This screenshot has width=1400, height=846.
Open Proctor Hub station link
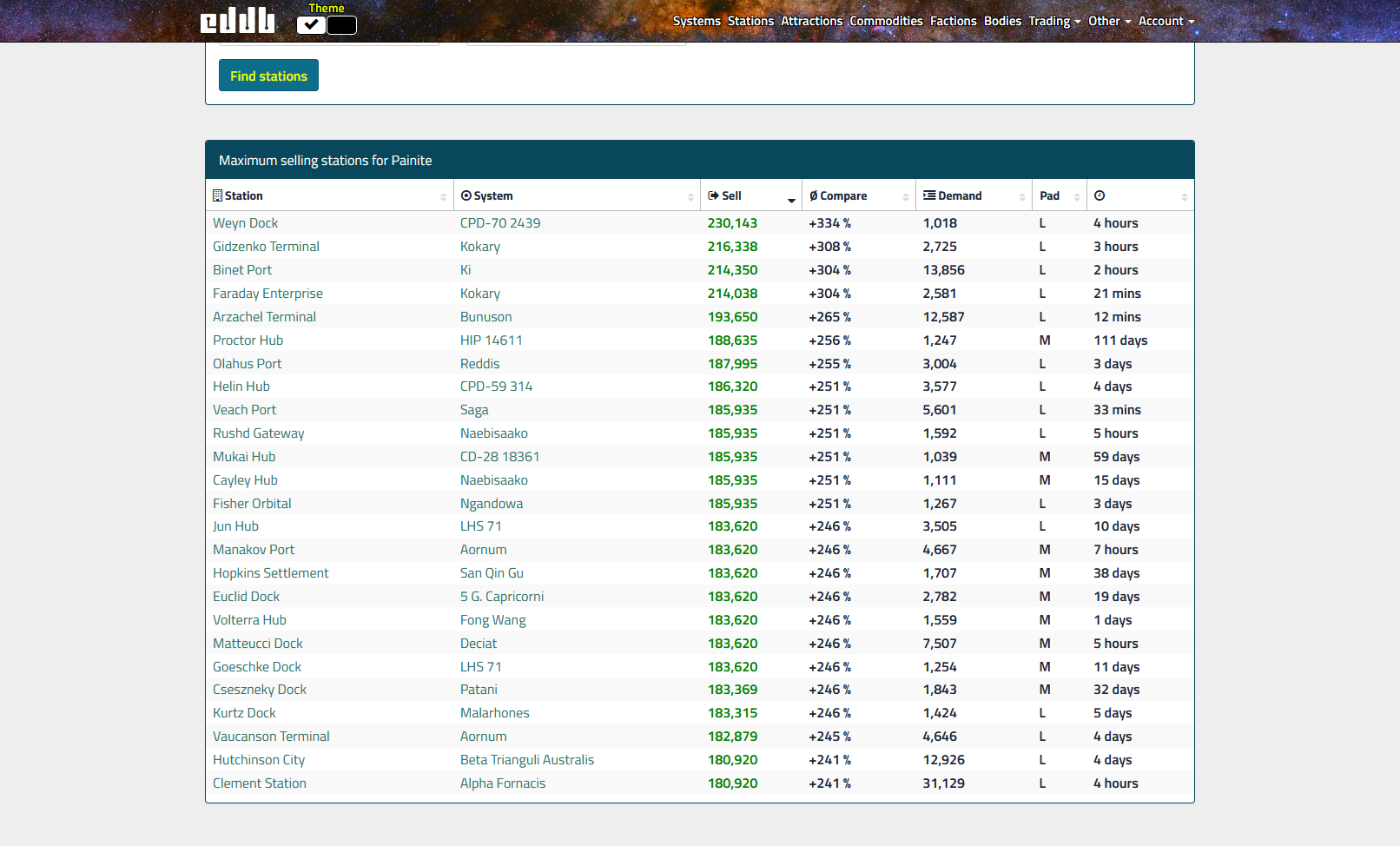tap(248, 340)
